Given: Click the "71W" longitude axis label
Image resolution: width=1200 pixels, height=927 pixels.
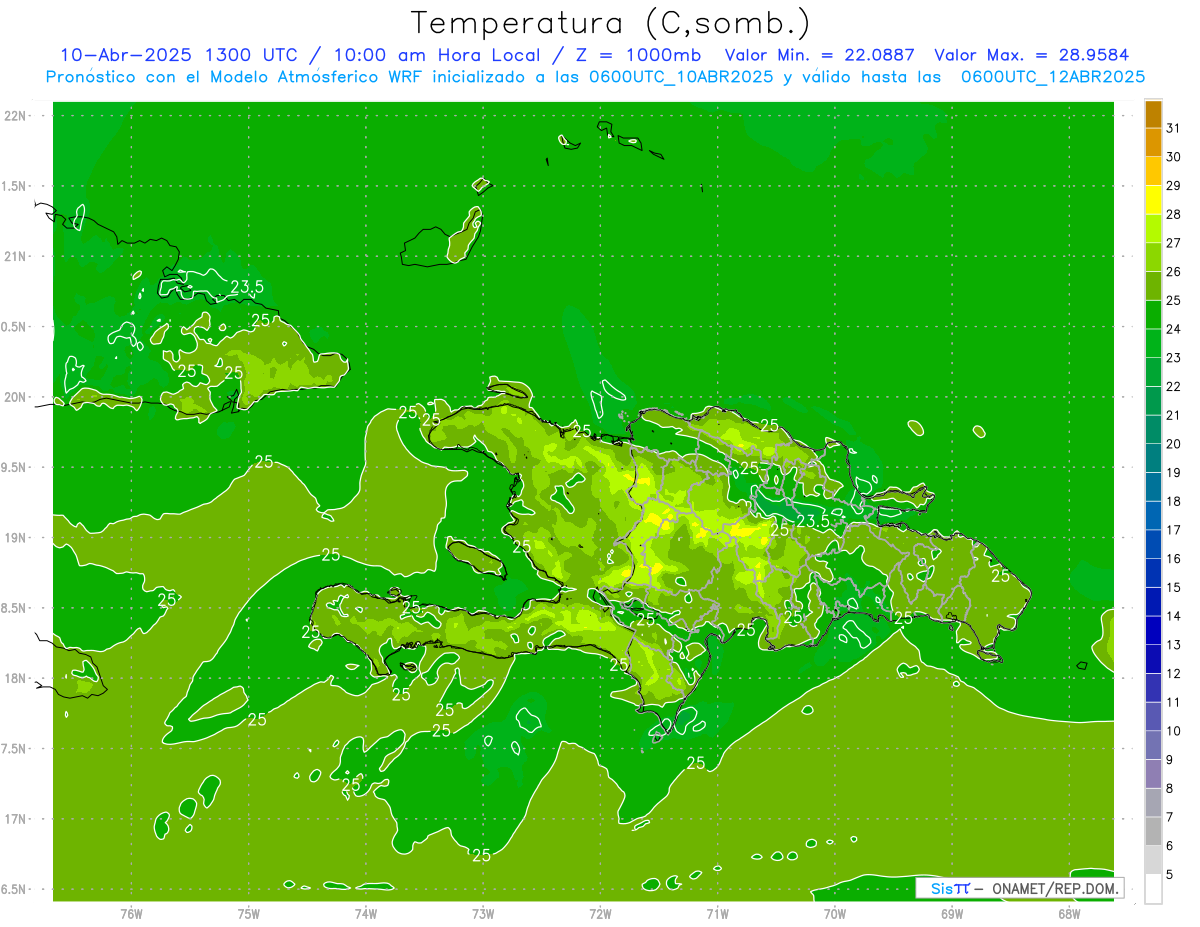Looking at the screenshot, I should [x=717, y=914].
